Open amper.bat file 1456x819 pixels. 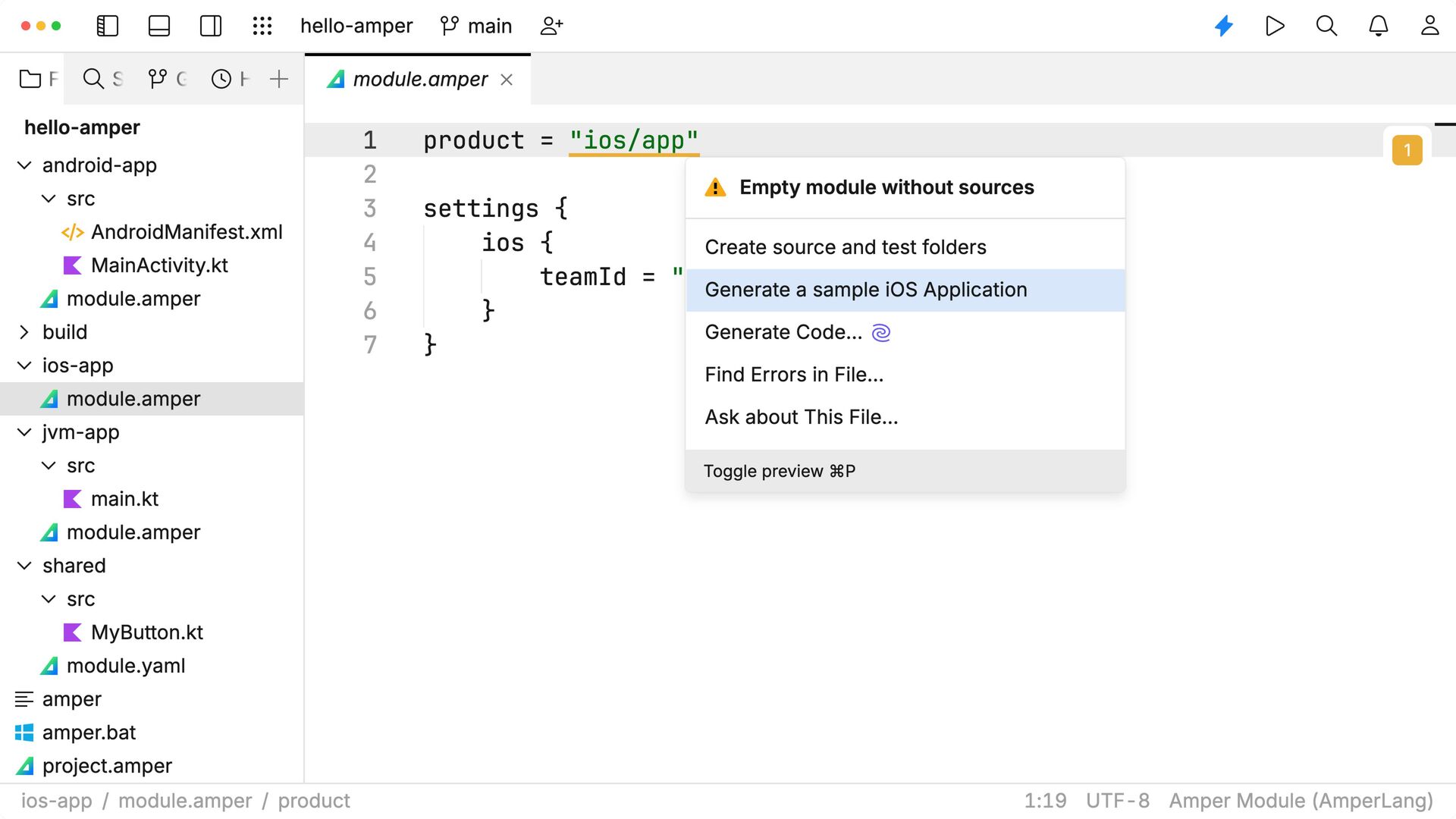pos(89,733)
